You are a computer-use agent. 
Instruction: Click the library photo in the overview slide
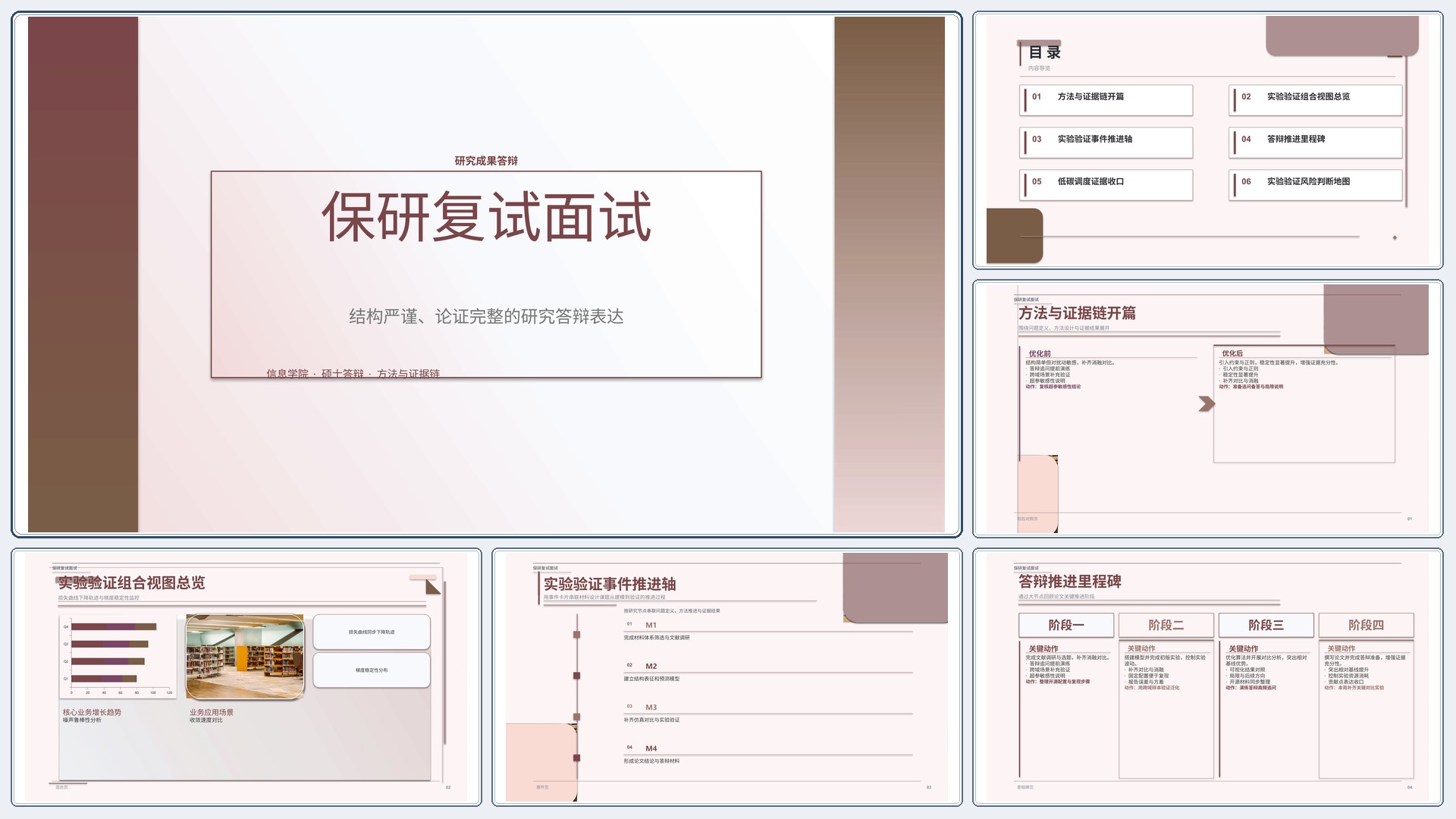point(245,657)
